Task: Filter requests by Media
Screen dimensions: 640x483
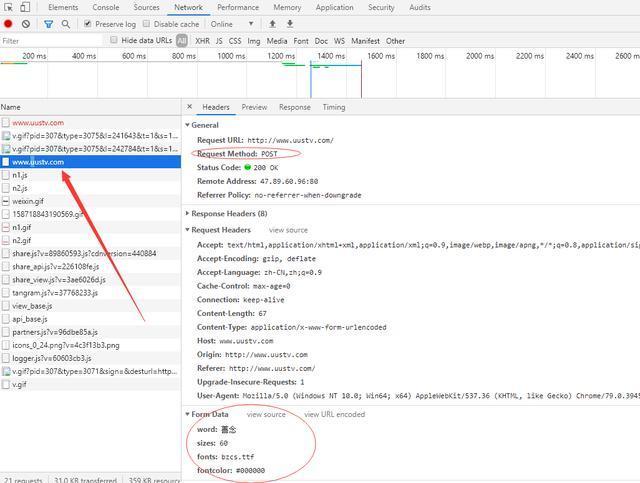Action: click(277, 41)
